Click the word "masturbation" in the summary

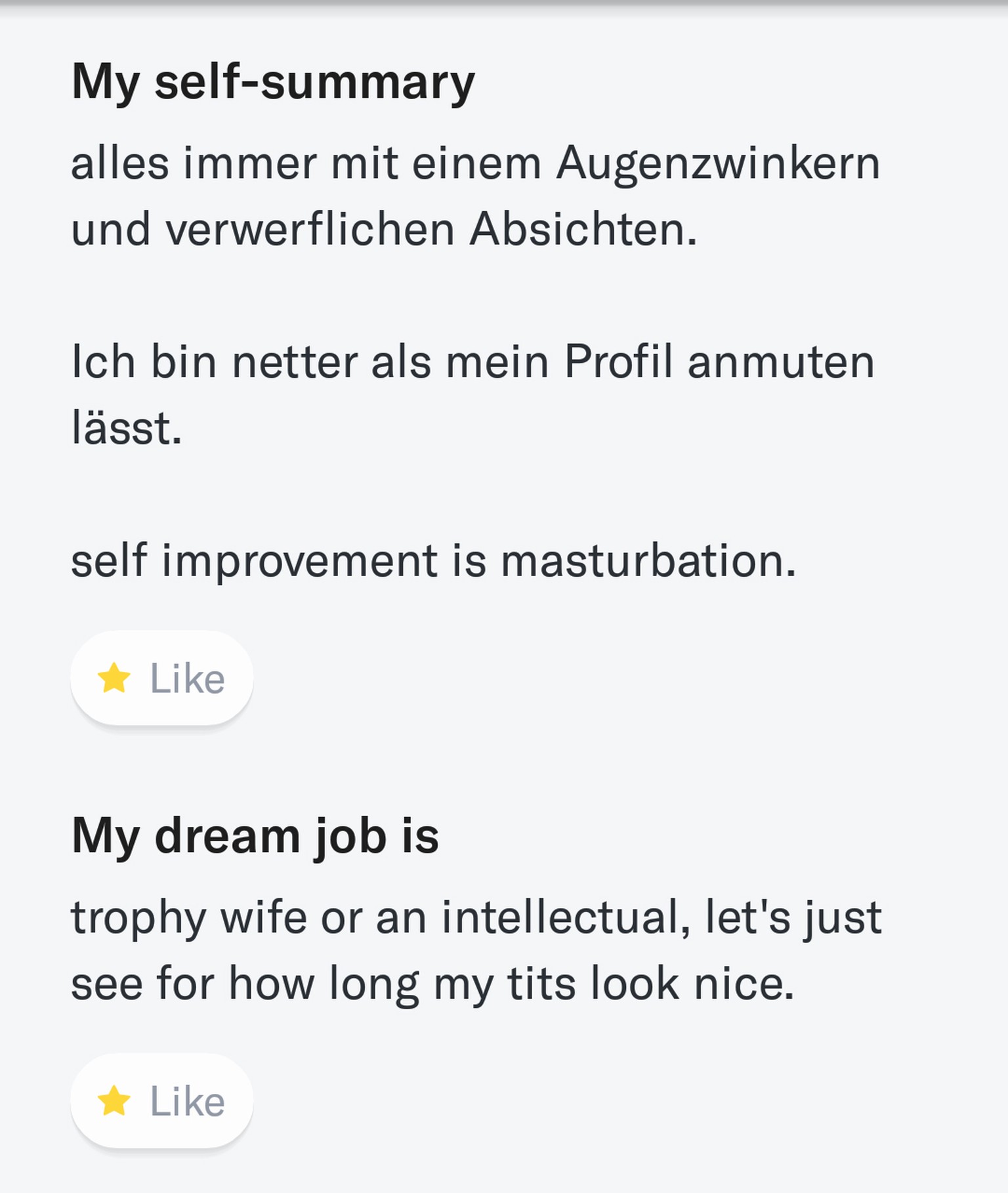tap(648, 562)
